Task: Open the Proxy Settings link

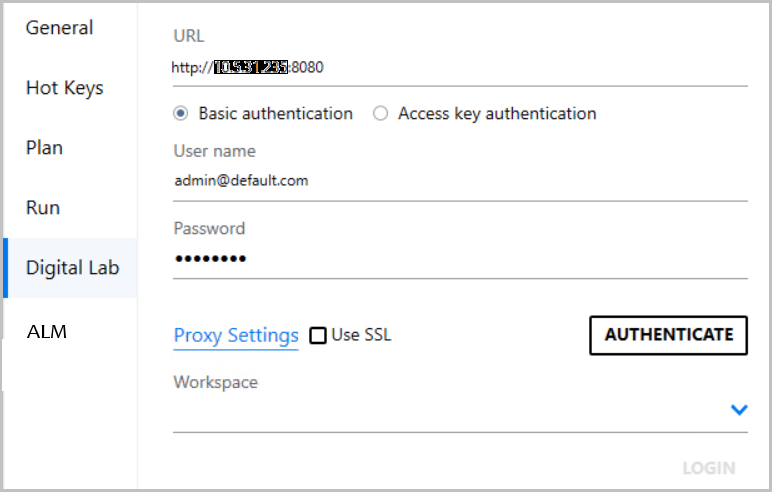Action: (x=236, y=336)
